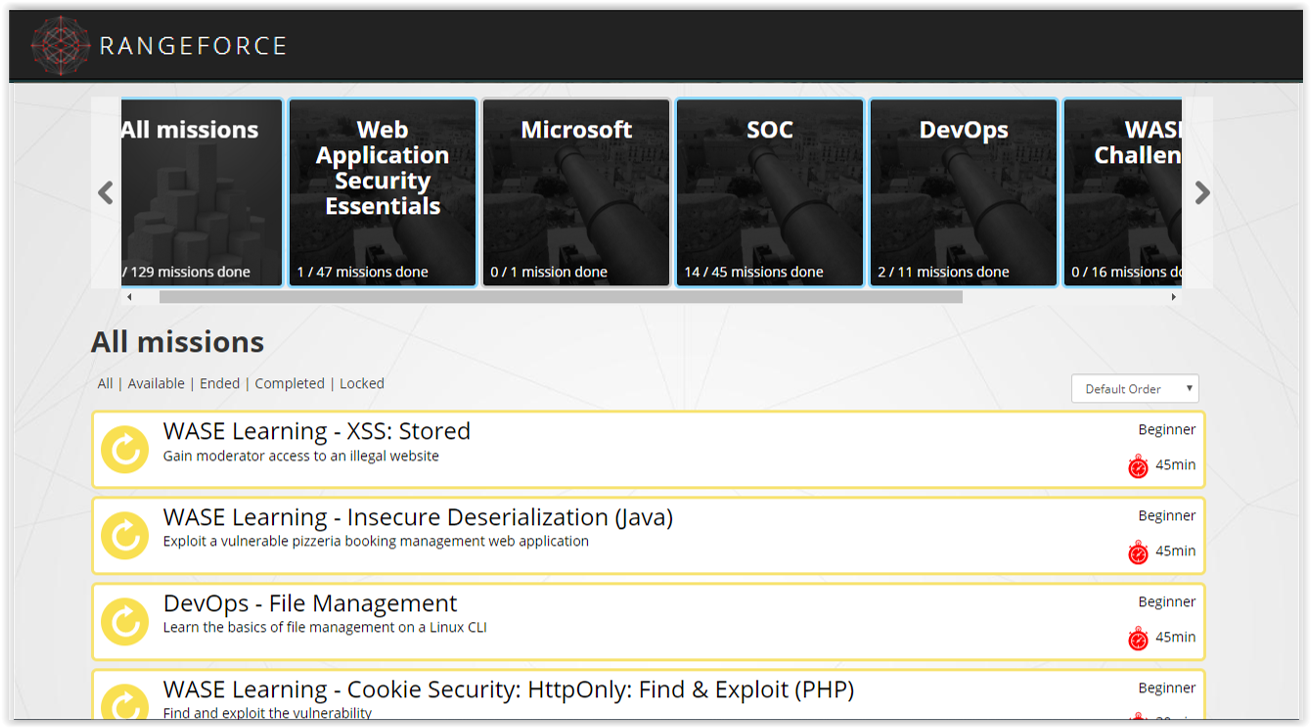Click stopwatch icon on File Management row
Image resolution: width=1311 pixels, height=728 pixels.
pyautogui.click(x=1138, y=638)
